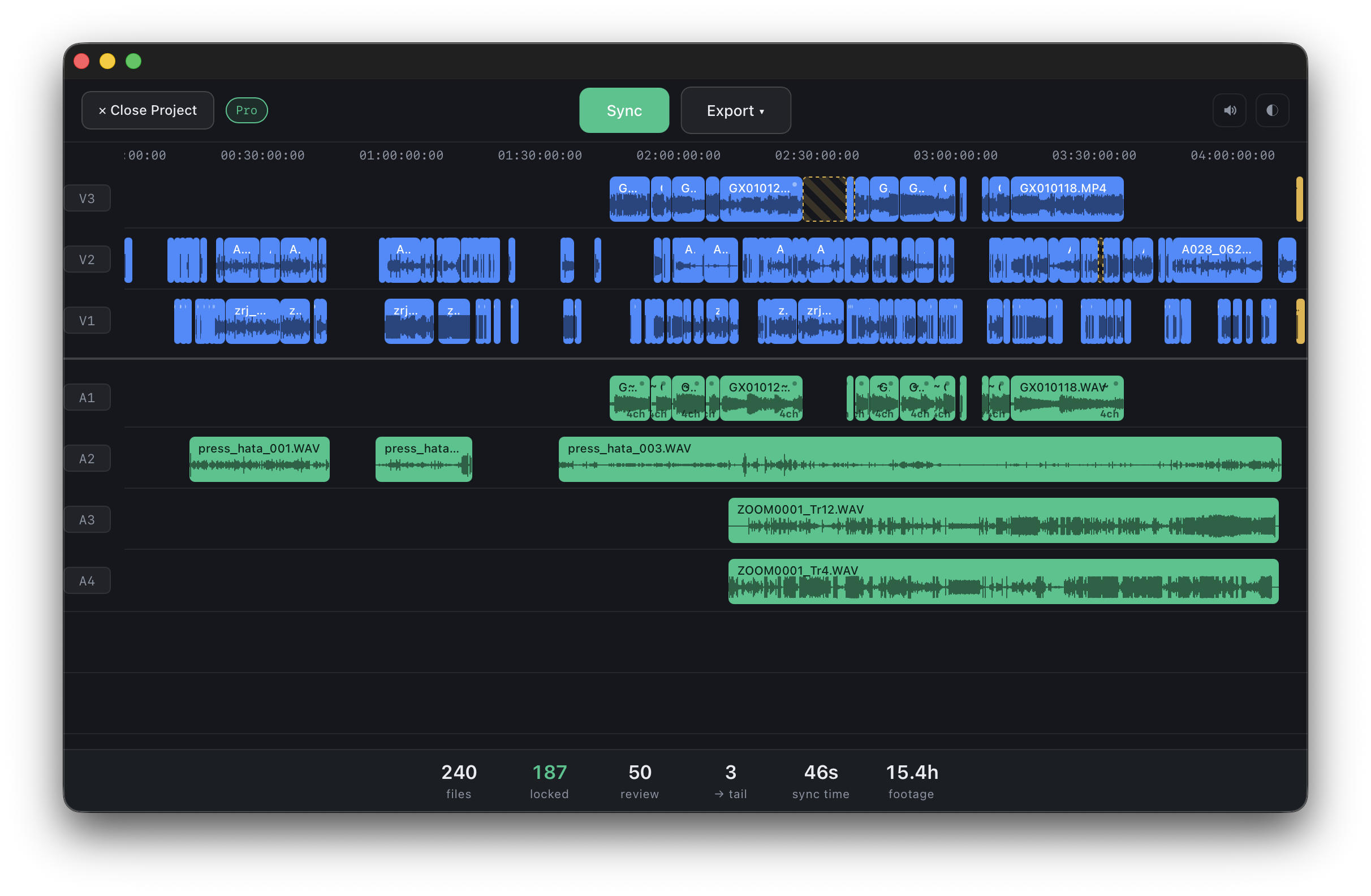Select the A3 track label

87,520
